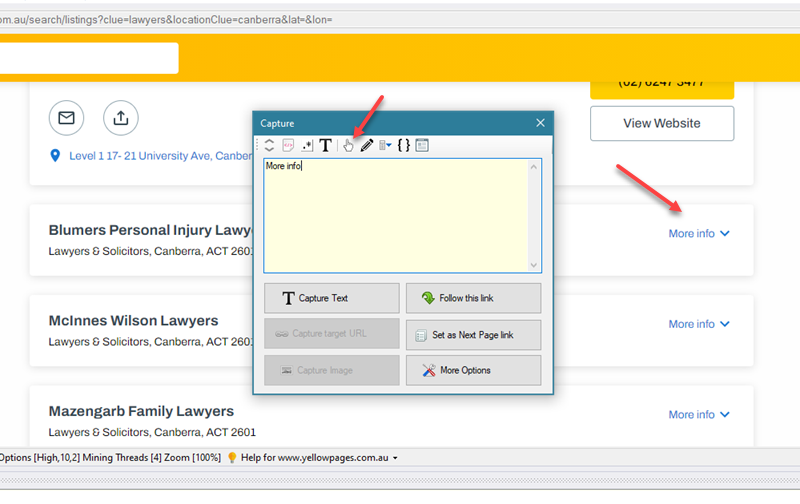This screenshot has width=800, height=504.
Task: Click the curly braces icon in Capture toolbar
Action: coord(404,145)
